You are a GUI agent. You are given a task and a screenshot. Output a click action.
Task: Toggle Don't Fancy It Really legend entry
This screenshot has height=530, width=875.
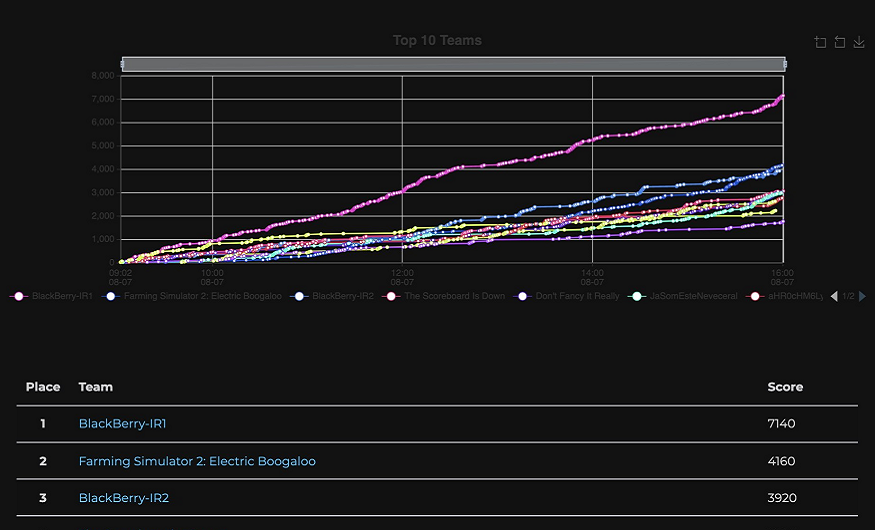566,296
